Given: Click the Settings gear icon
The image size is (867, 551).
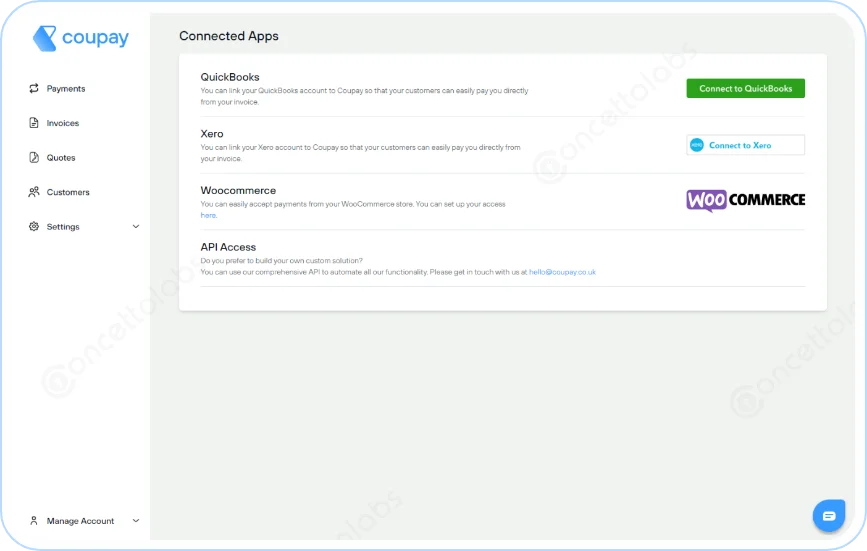Looking at the screenshot, I should [x=34, y=227].
